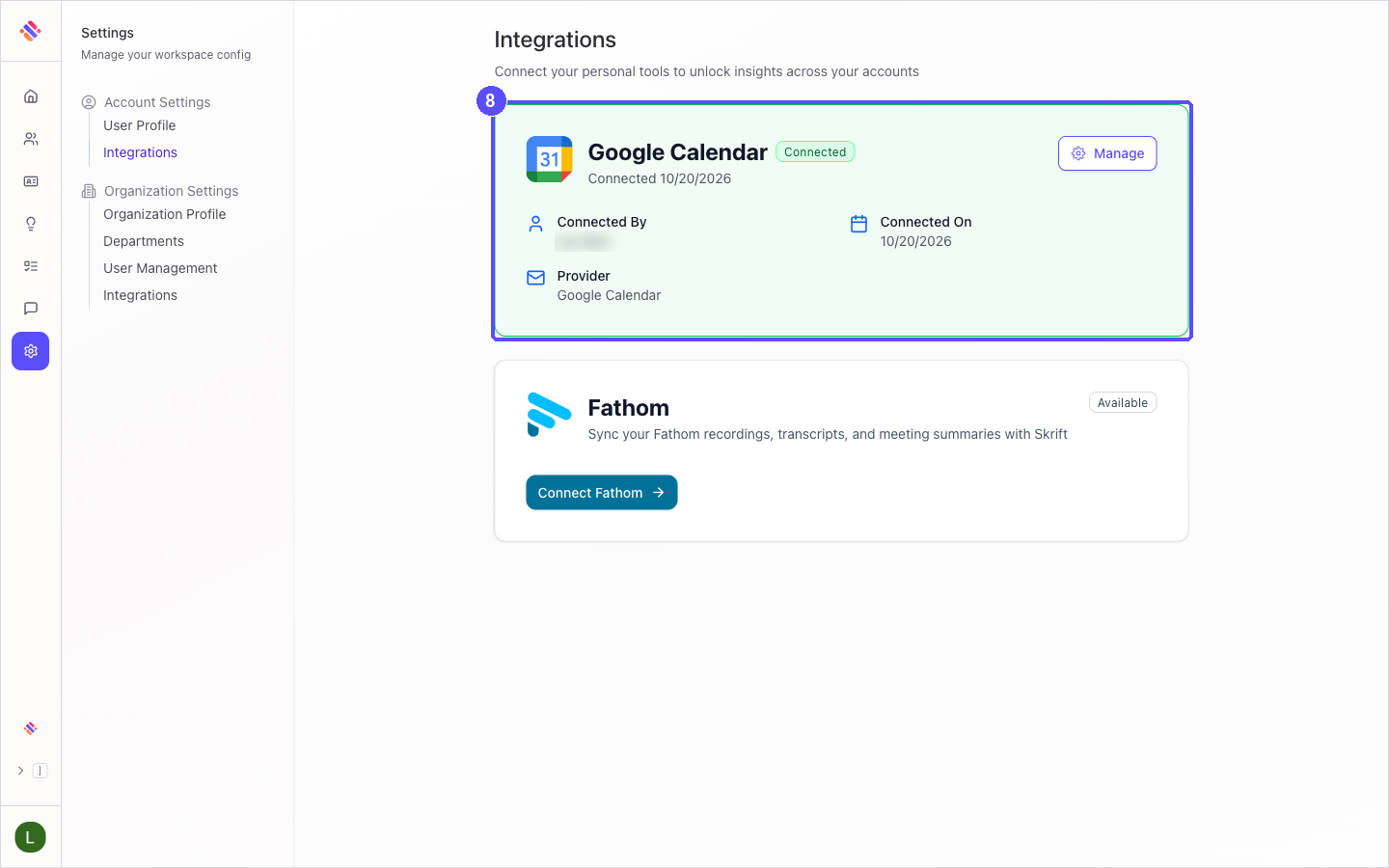Click the Account Settings section heading
Viewport: 1389px width, 868px height.
[x=157, y=102]
